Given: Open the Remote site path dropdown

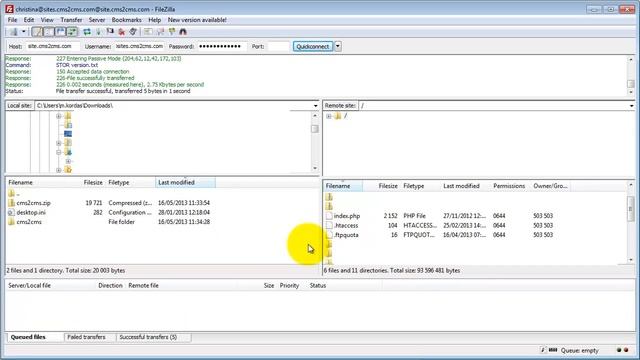Looking at the screenshot, I should (631, 106).
